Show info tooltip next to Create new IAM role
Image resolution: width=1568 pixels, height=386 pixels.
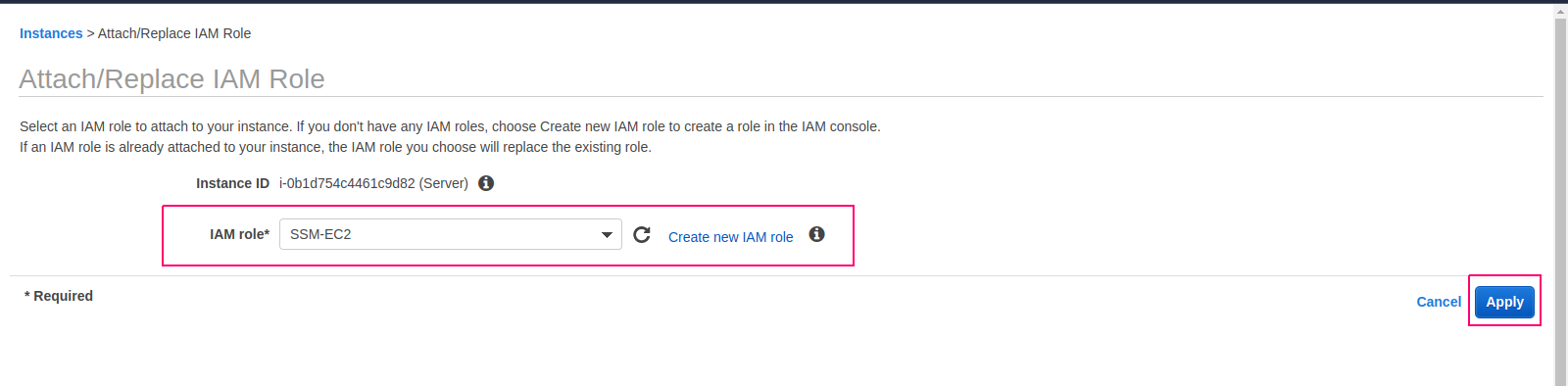tap(816, 234)
